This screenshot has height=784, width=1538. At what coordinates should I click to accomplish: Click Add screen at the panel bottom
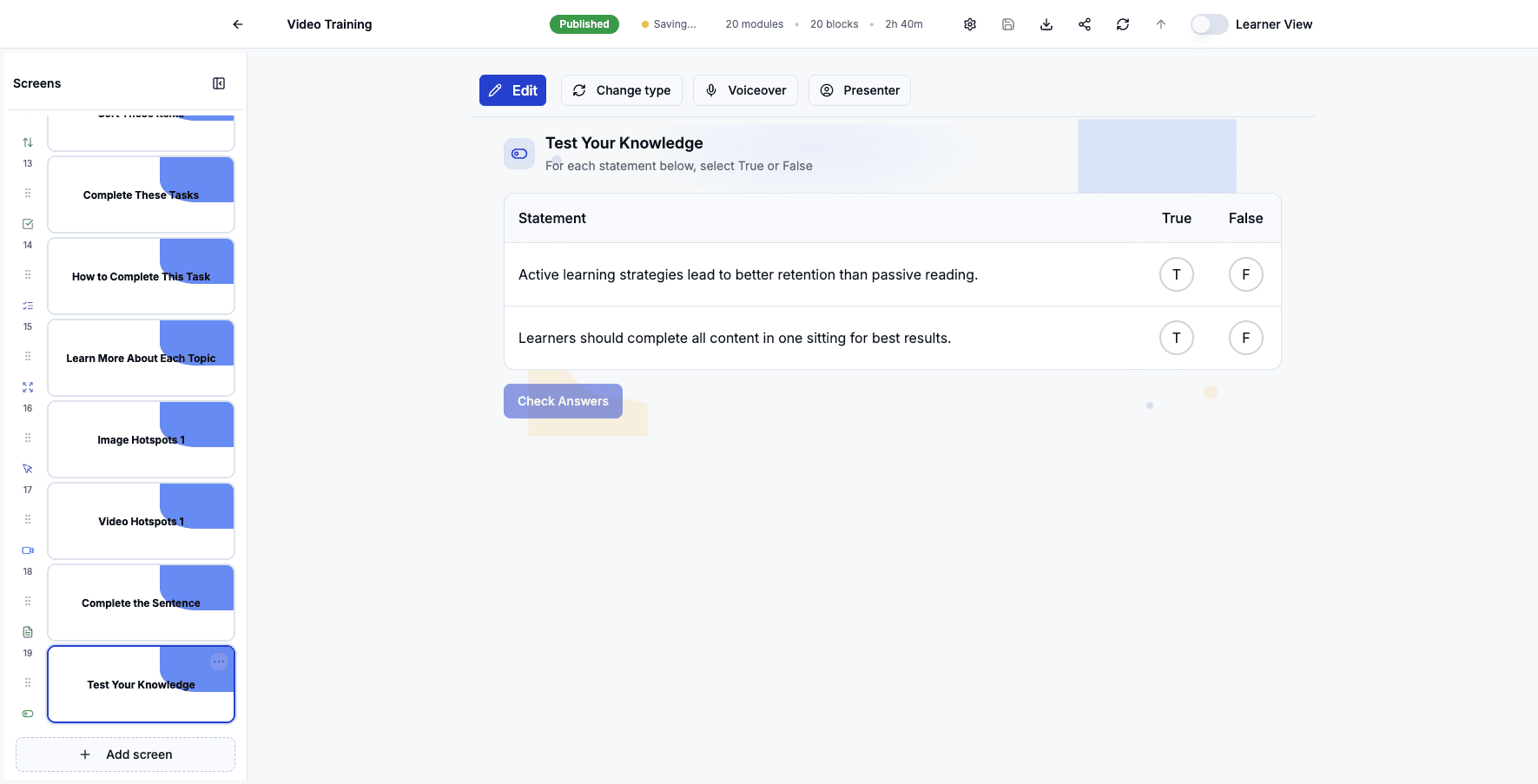coord(125,754)
